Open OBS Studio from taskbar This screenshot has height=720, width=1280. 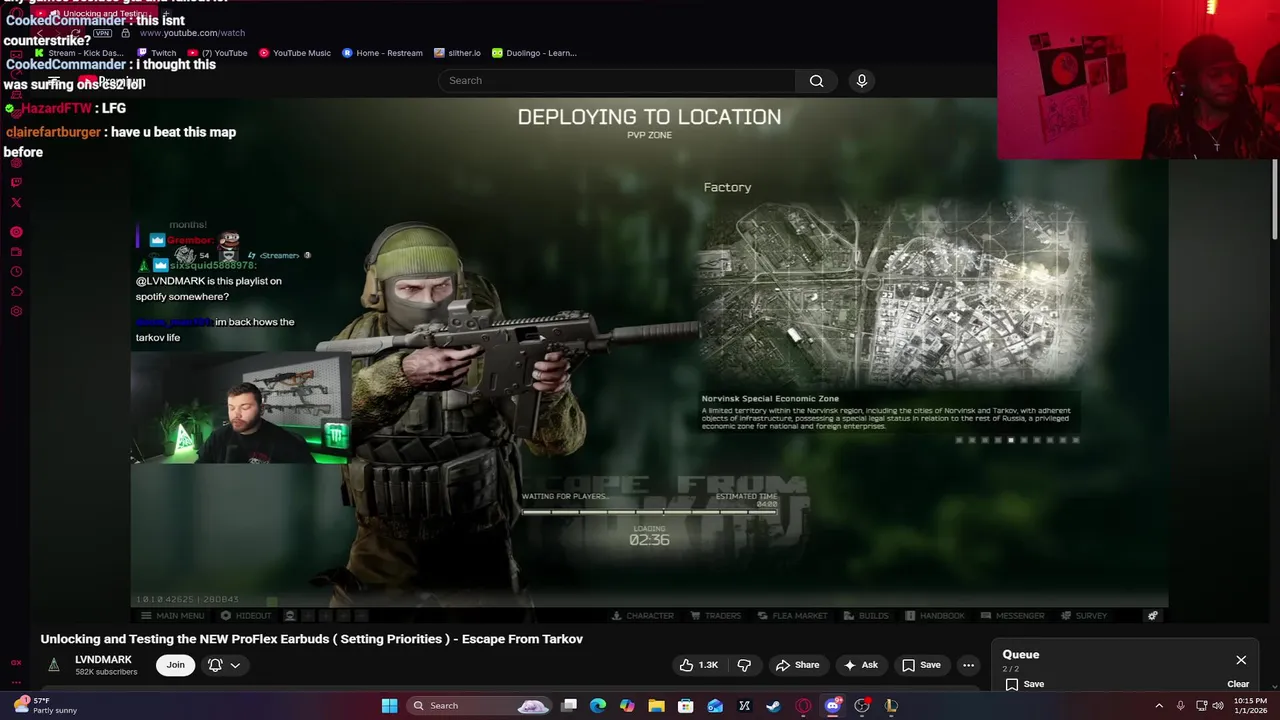(862, 705)
